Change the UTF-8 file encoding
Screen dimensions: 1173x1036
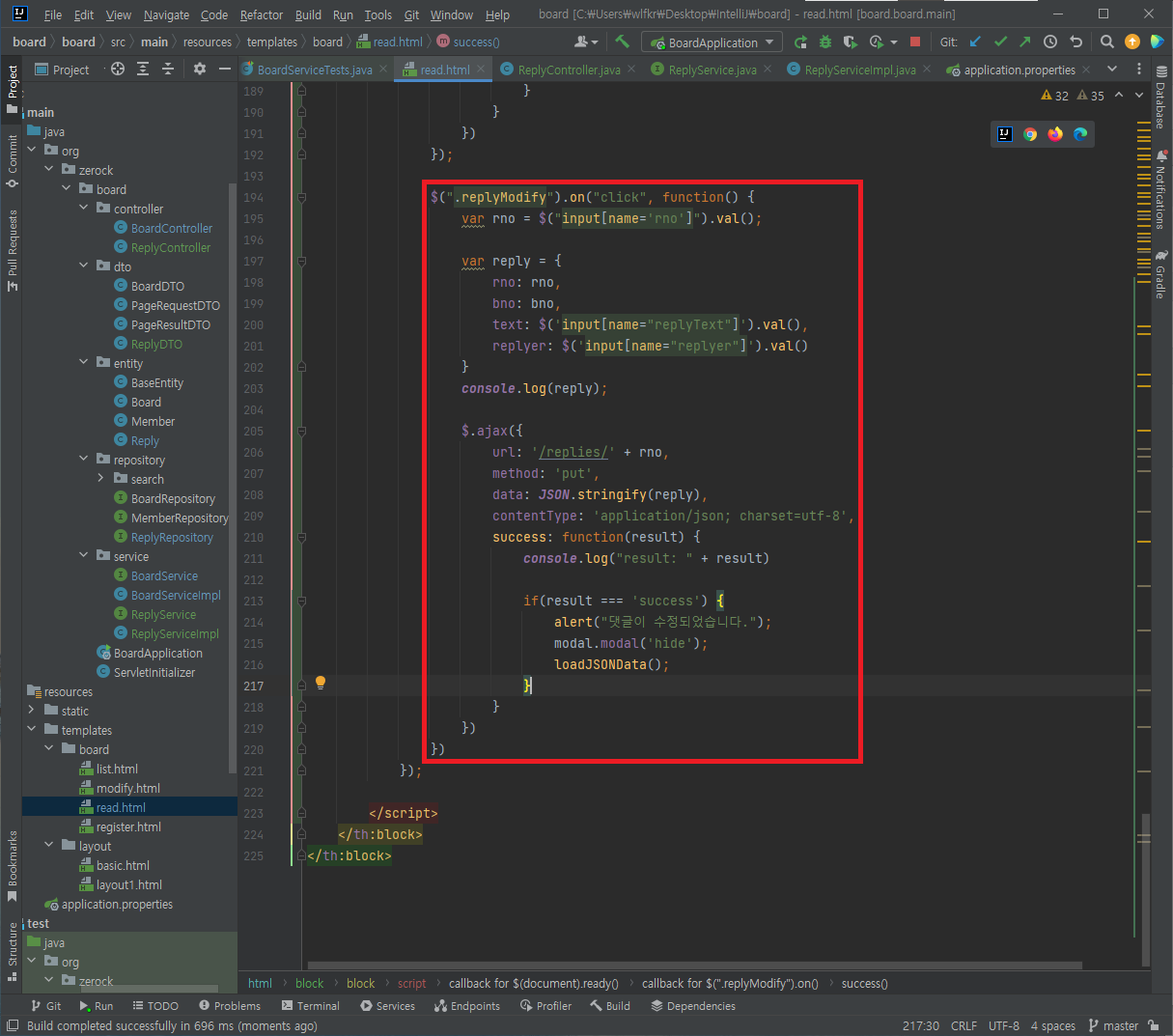point(1004,1025)
